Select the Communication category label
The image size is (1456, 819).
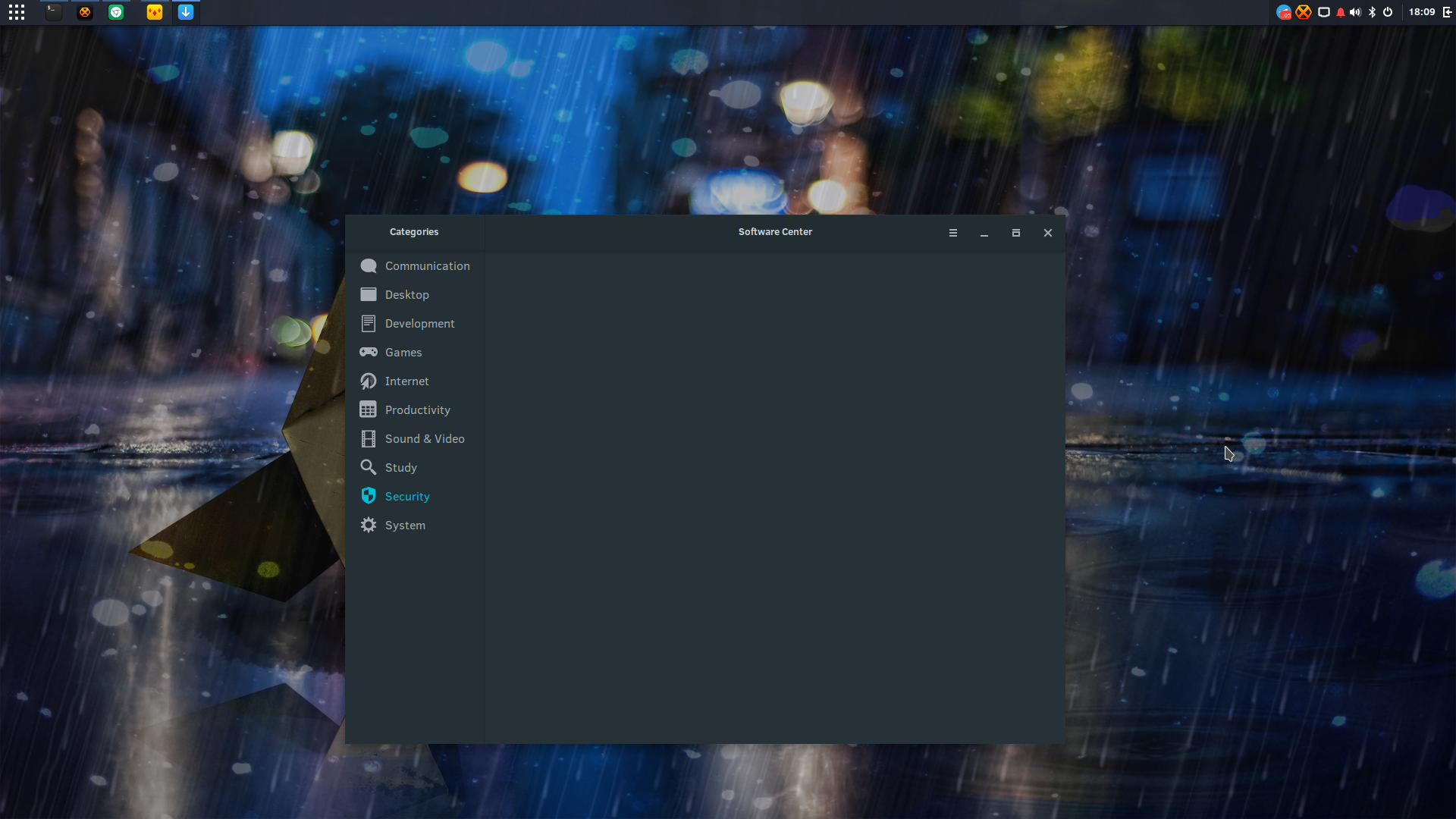click(x=428, y=266)
